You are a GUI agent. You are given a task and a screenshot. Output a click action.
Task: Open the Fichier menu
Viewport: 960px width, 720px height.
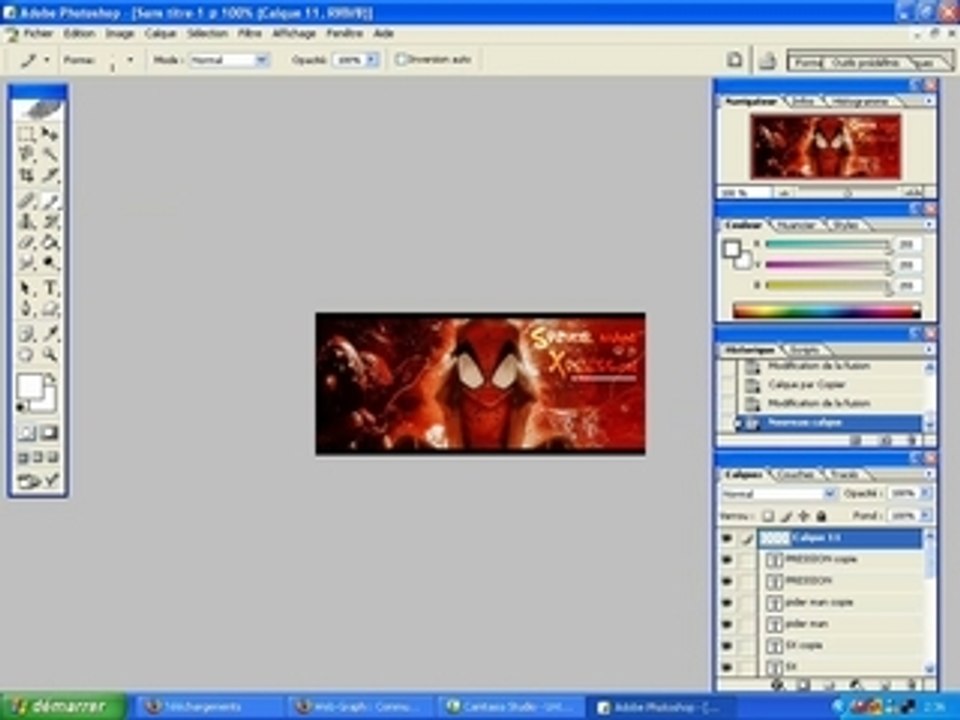point(38,34)
